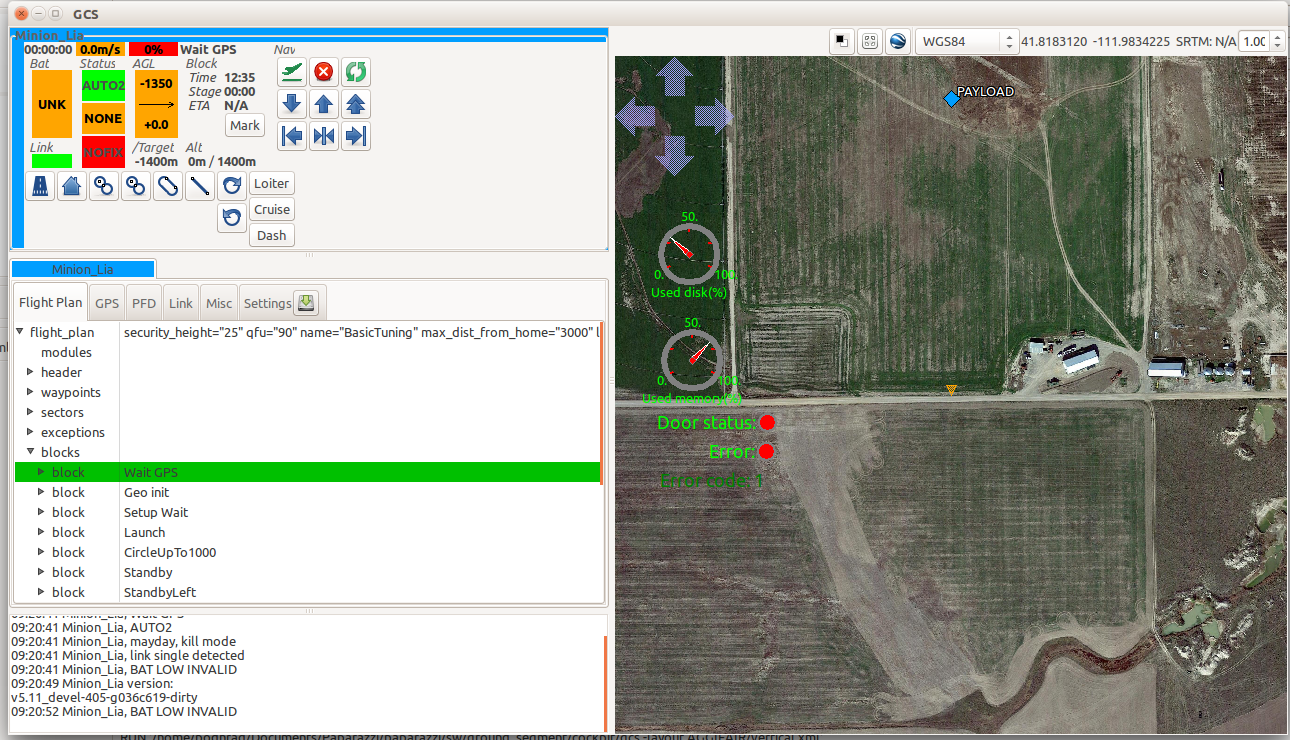This screenshot has height=740, width=1290.
Task: Select the Link tab
Action: pos(181,303)
